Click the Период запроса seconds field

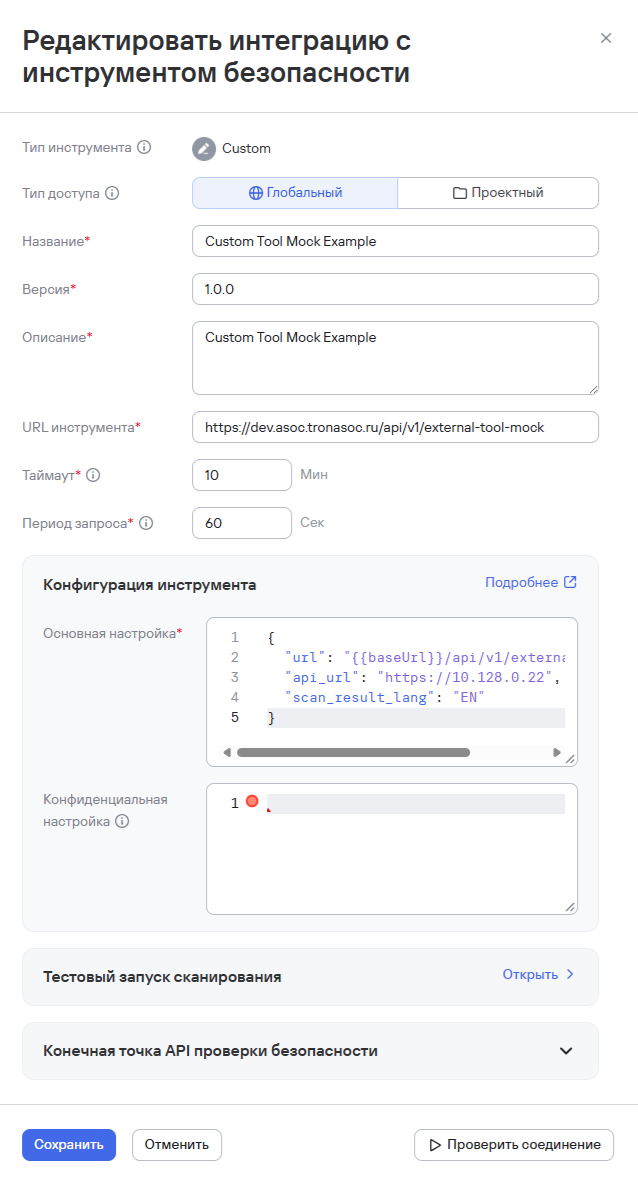pos(242,523)
